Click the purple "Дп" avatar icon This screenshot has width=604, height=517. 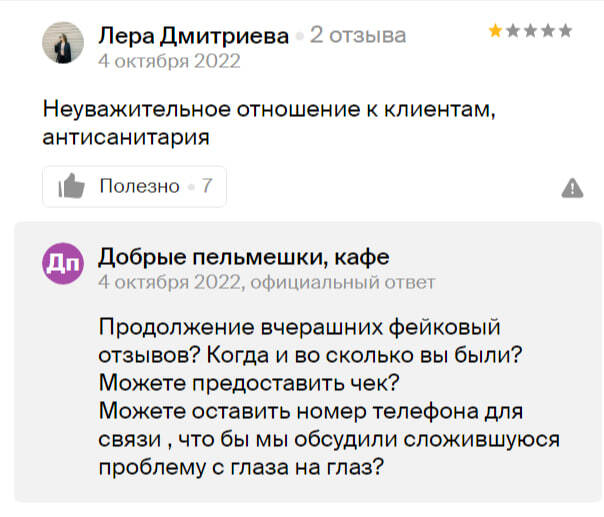[x=63, y=264]
